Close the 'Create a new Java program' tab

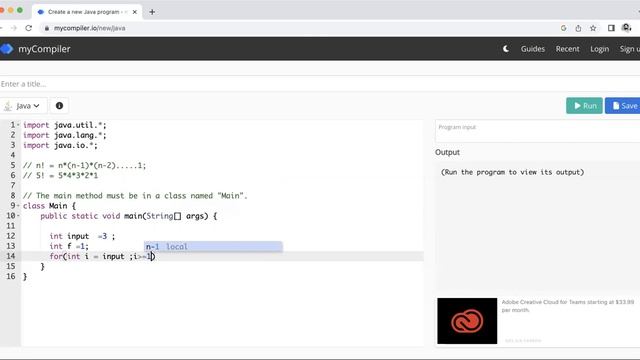[x=135, y=12]
